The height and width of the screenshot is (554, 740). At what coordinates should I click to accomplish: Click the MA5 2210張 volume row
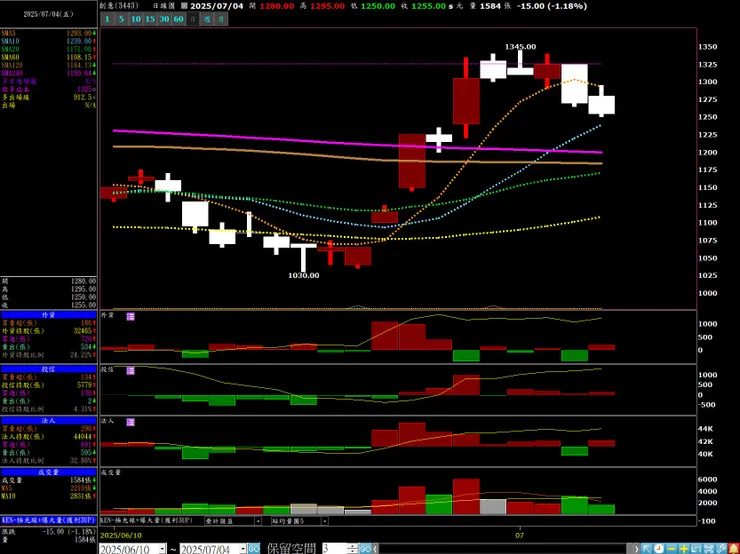49,488
